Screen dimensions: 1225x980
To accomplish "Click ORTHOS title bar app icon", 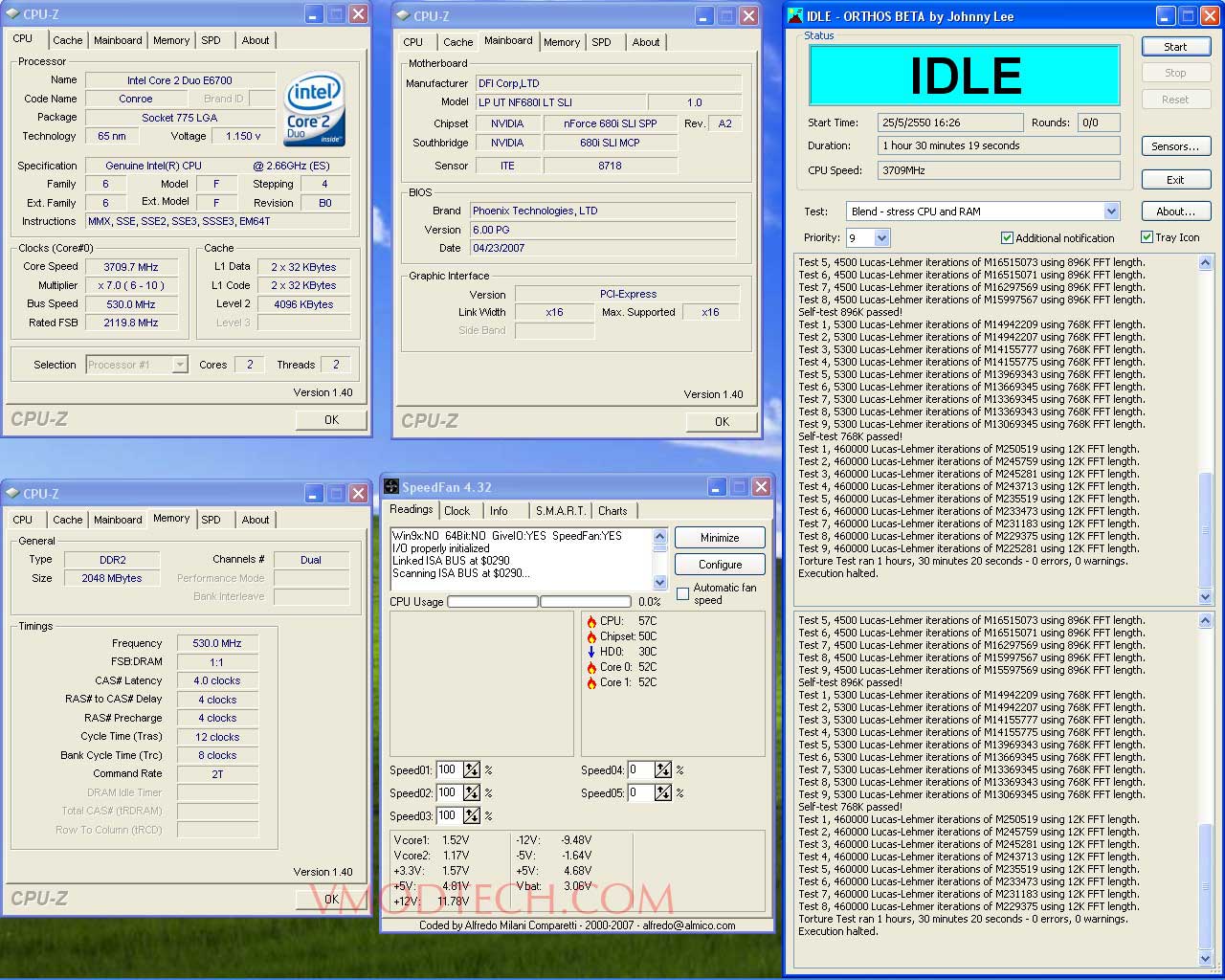I will click(795, 16).
